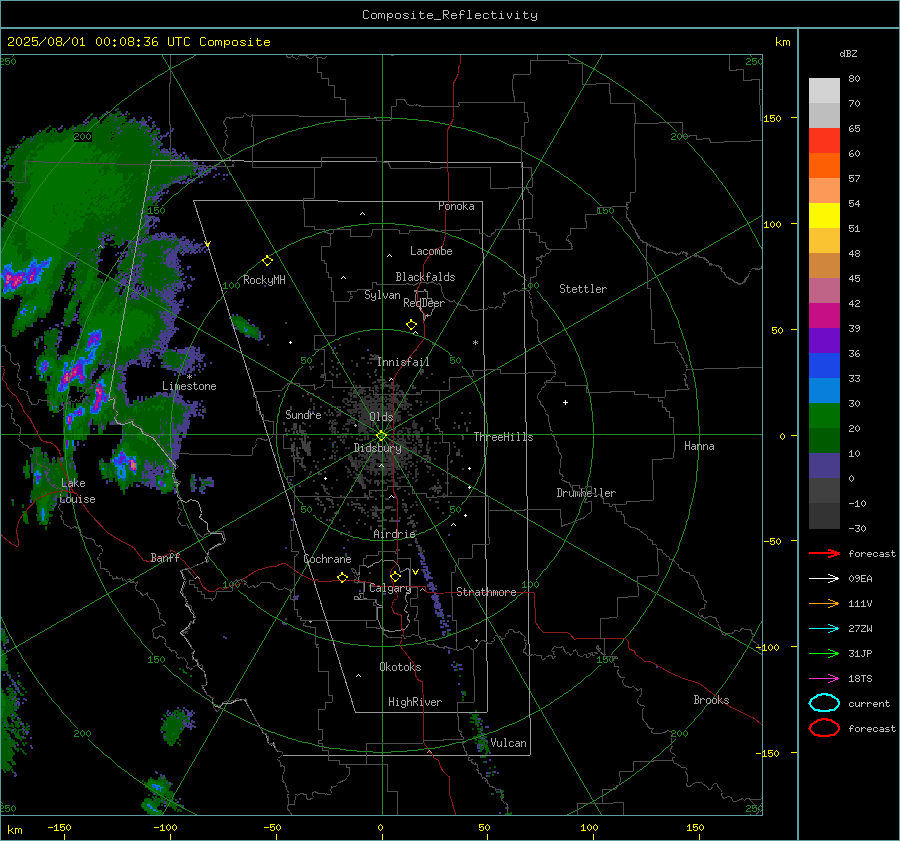
Task: Click the yellow diamond marker near RockyMH
Action: (267, 261)
